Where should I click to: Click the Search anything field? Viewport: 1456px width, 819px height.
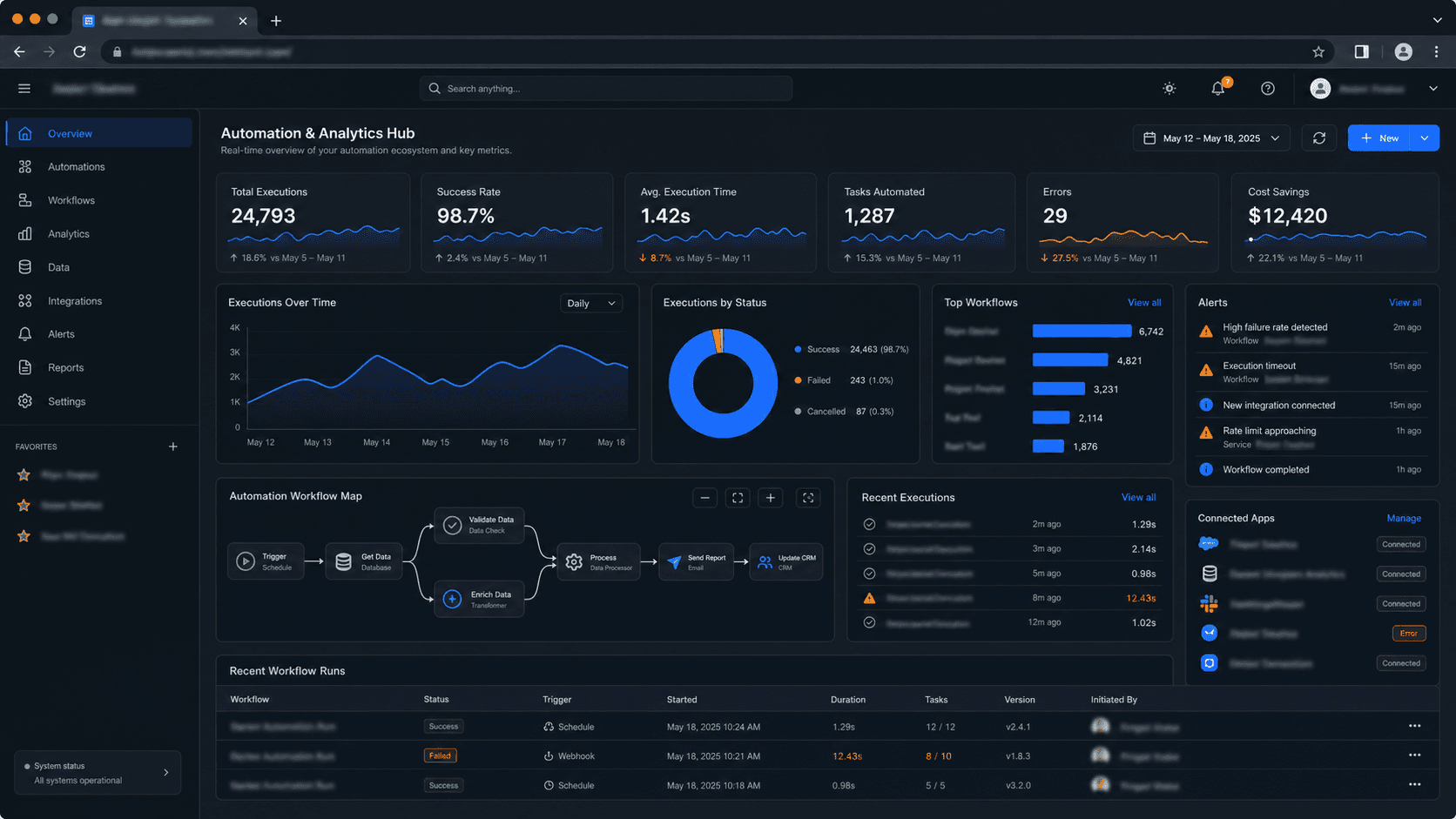pyautogui.click(x=606, y=89)
